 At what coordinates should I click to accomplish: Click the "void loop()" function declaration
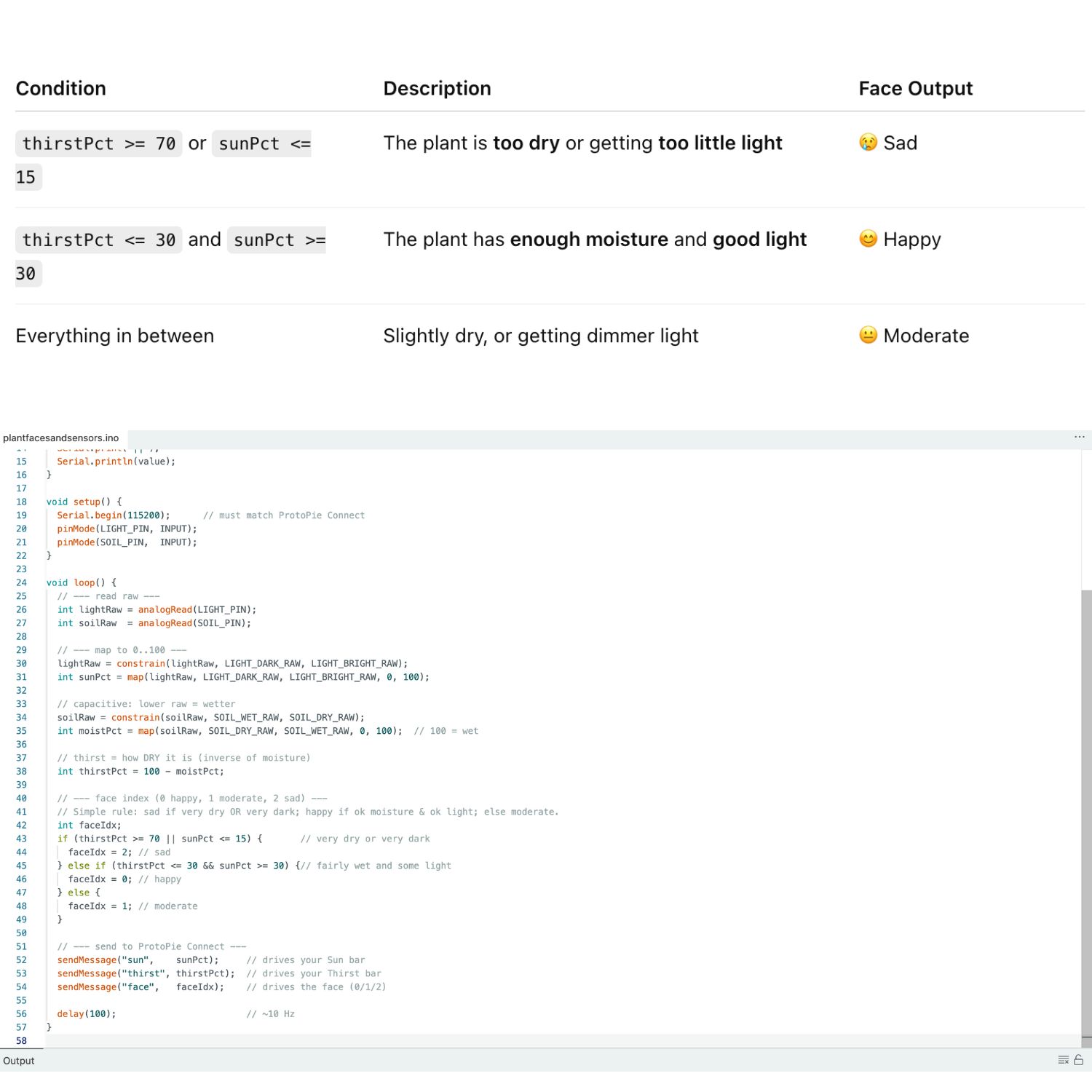[x=81, y=582]
